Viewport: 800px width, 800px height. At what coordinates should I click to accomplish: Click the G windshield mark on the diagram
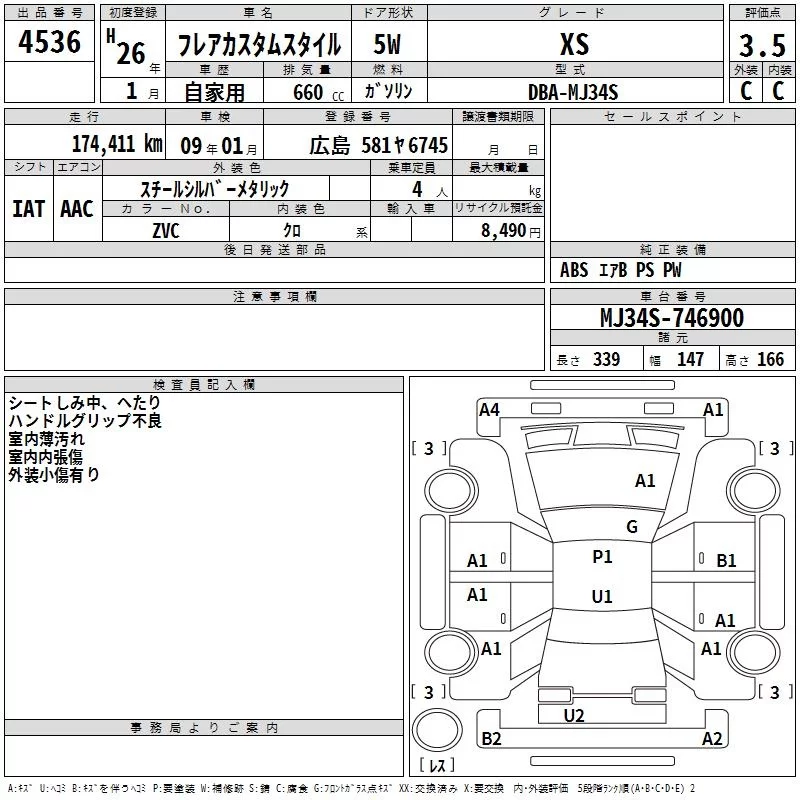click(x=631, y=527)
